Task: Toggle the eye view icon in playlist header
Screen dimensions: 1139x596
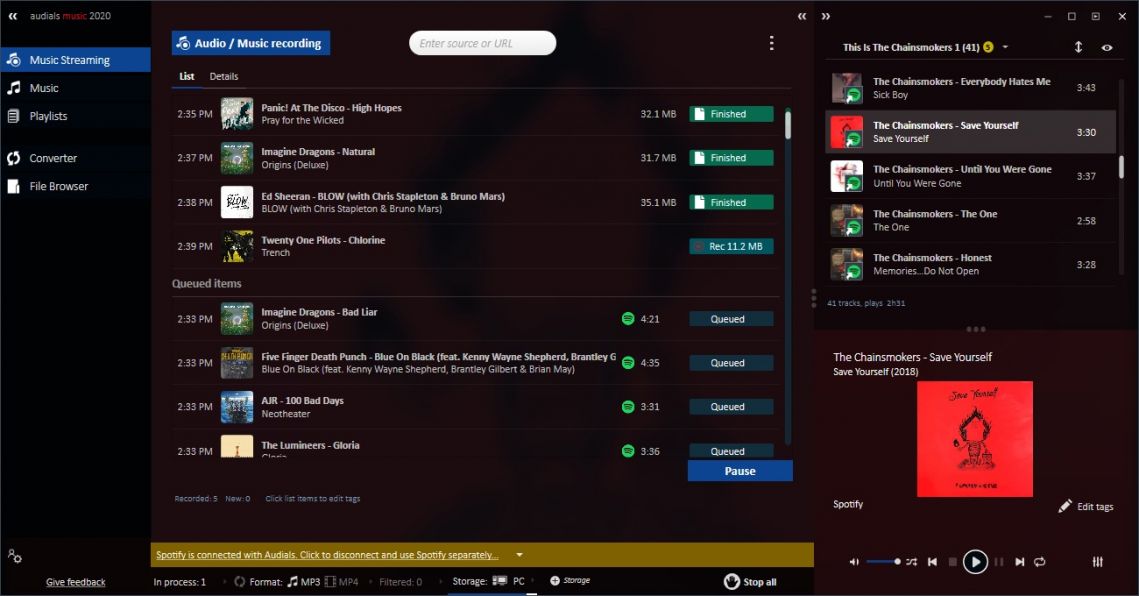Action: [1106, 47]
